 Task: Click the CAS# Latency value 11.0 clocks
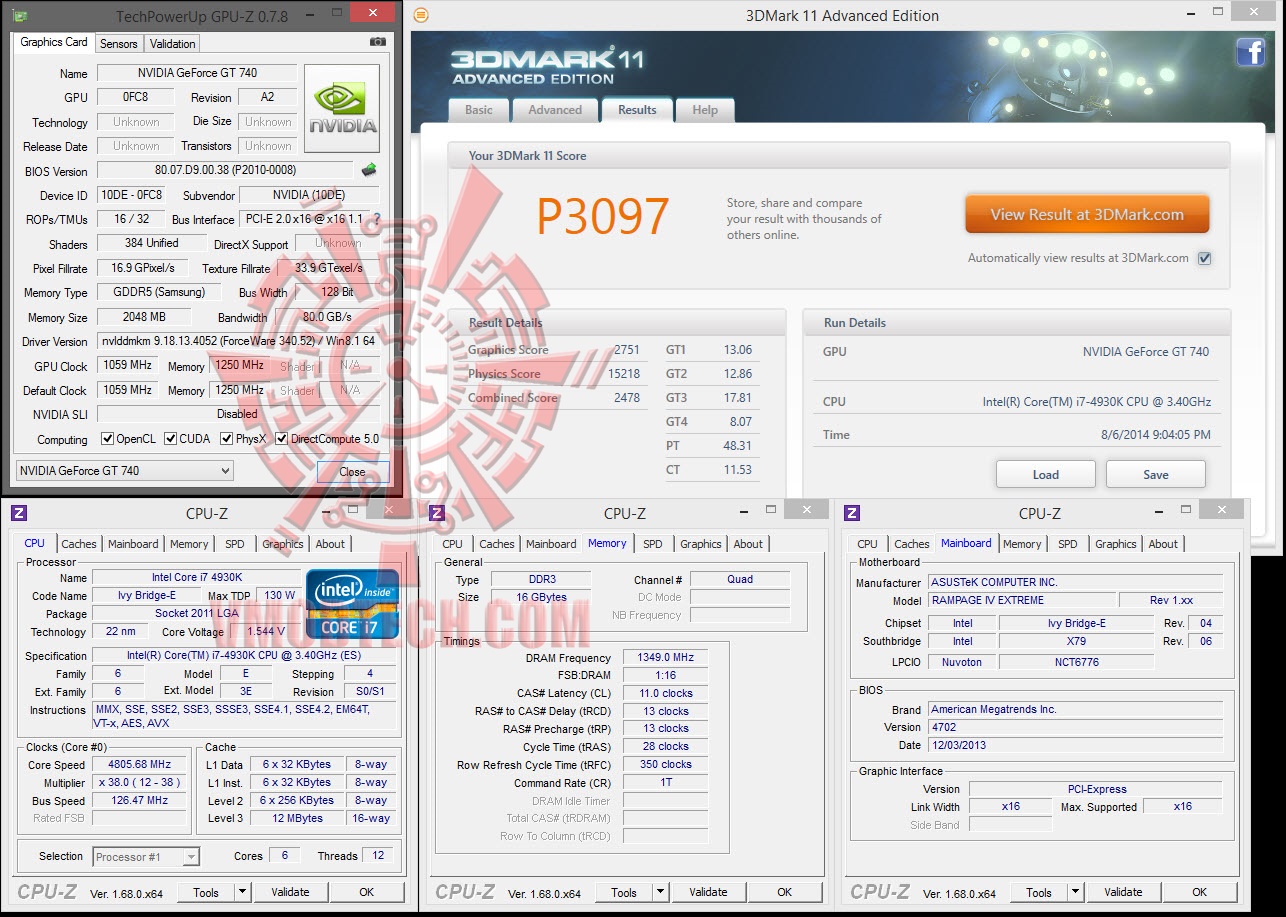point(665,693)
